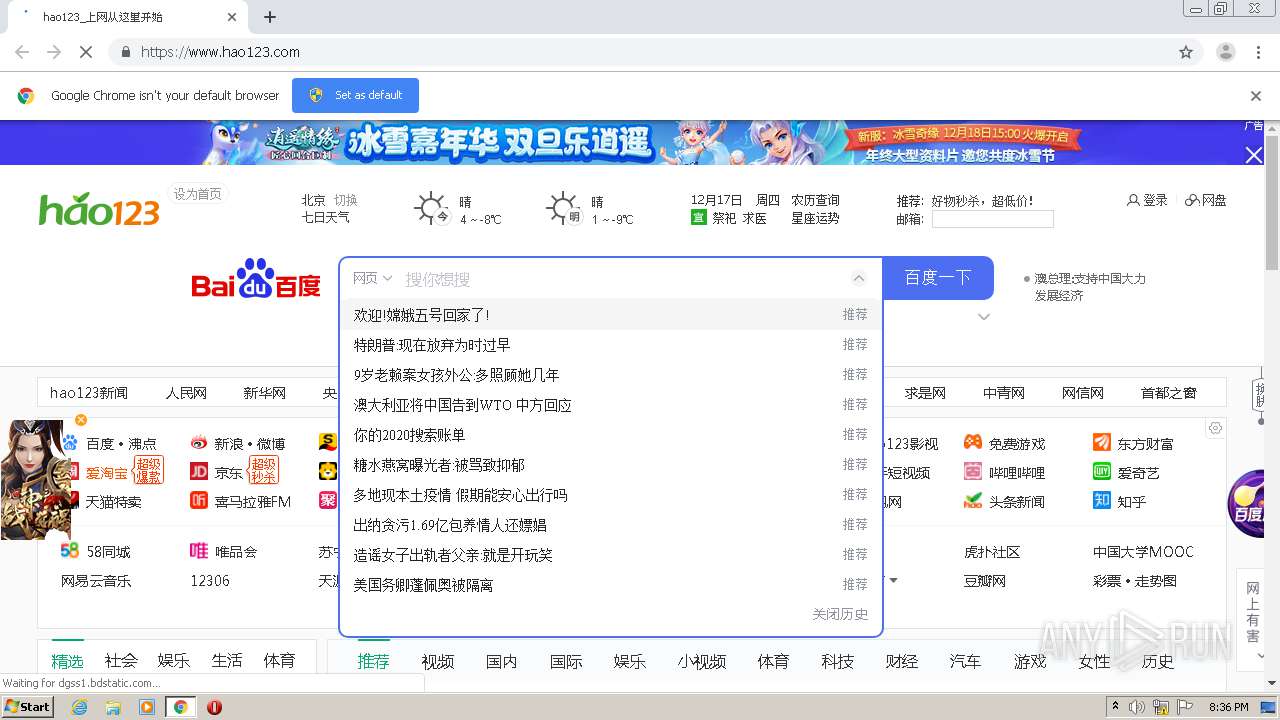Open new browser tab with plus button
Viewport: 1280px width, 720px height.
269,17
